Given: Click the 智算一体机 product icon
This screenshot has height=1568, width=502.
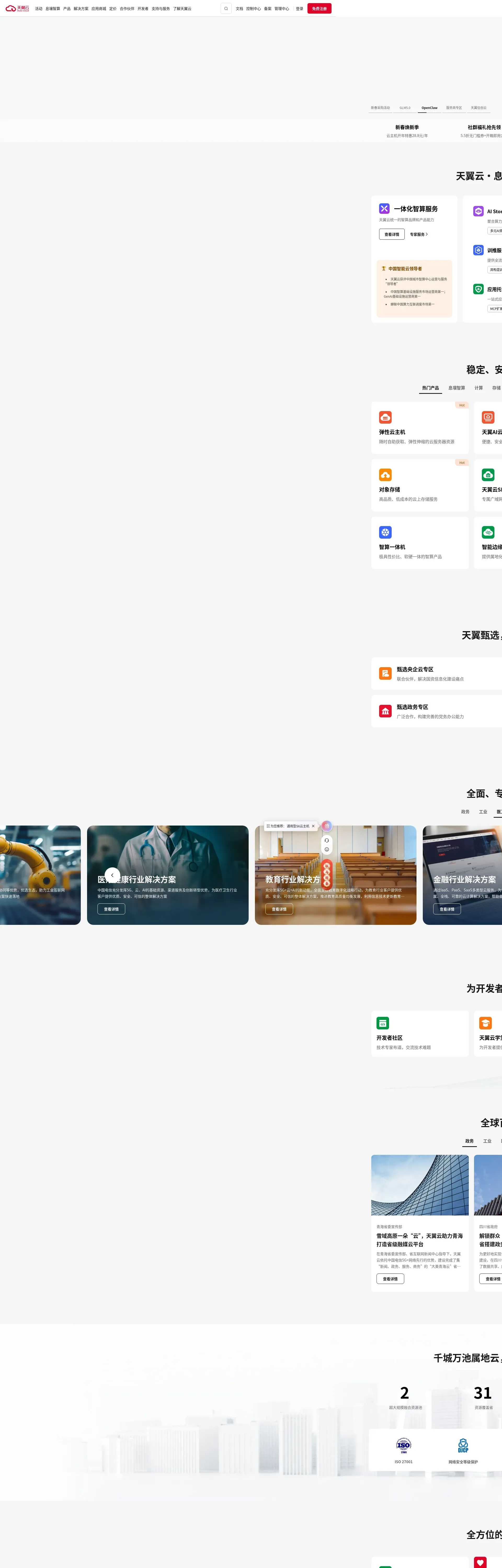Looking at the screenshot, I should click(x=385, y=532).
